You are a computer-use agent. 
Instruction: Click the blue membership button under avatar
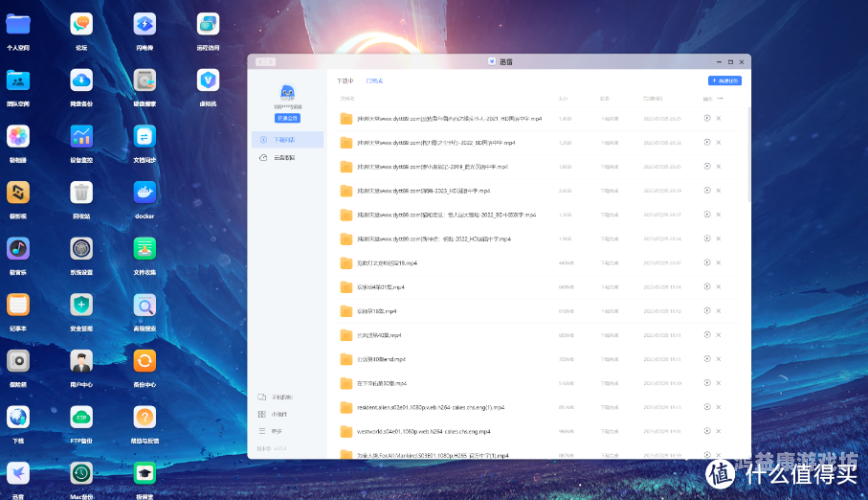[287, 118]
